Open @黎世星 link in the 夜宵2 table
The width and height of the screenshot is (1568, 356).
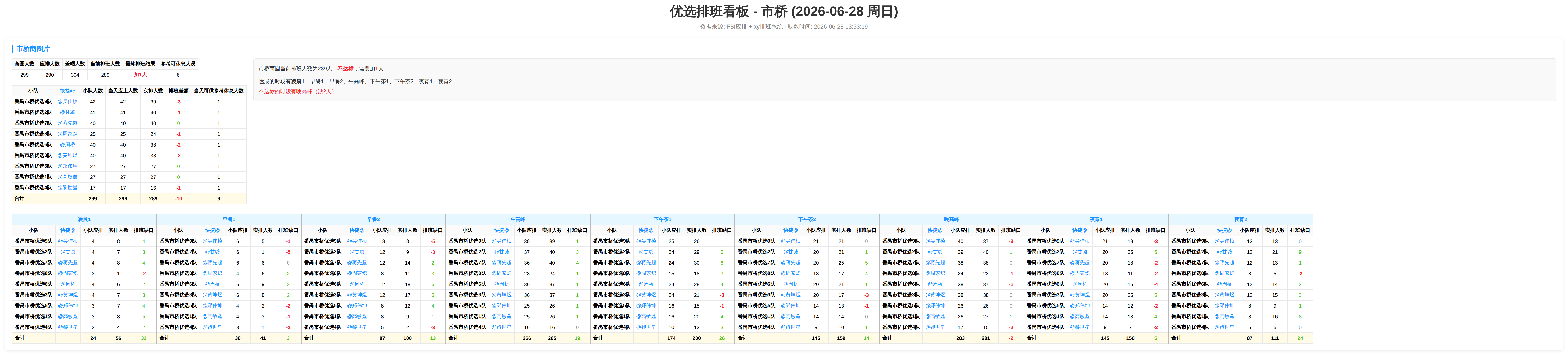pos(1224,327)
